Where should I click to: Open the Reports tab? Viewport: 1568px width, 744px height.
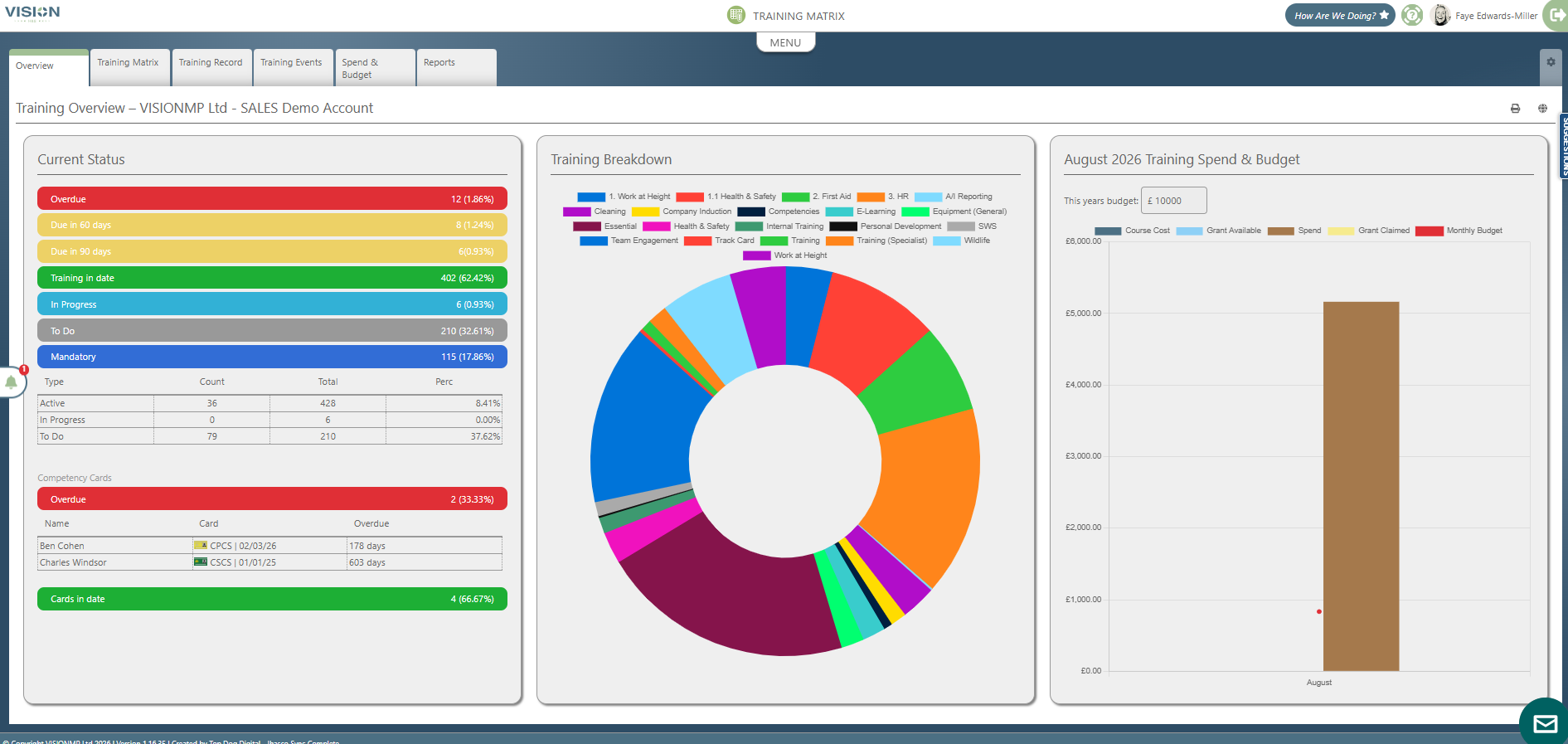pos(456,67)
